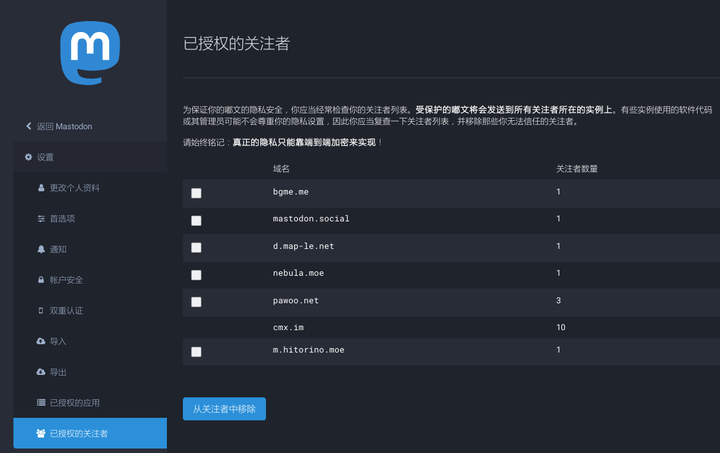Click the cloud upload icon for 导入

pos(41,341)
